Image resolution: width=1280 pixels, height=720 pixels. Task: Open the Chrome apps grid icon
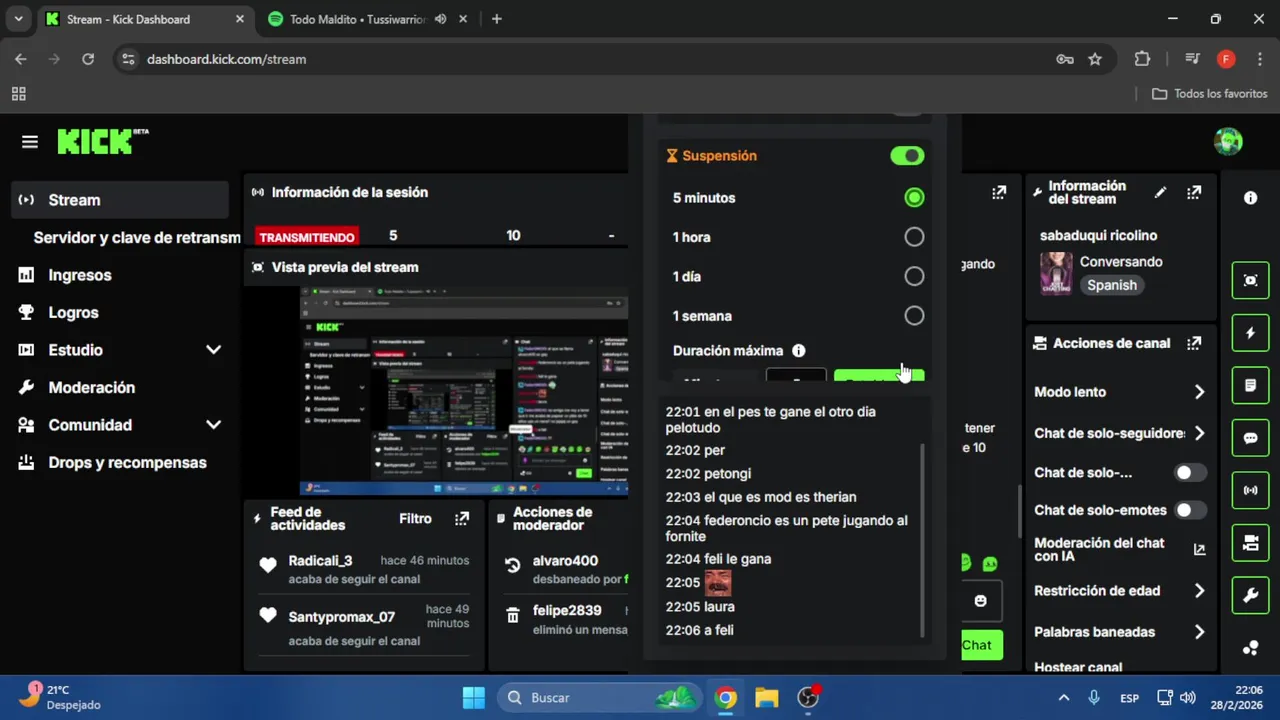pos(18,94)
